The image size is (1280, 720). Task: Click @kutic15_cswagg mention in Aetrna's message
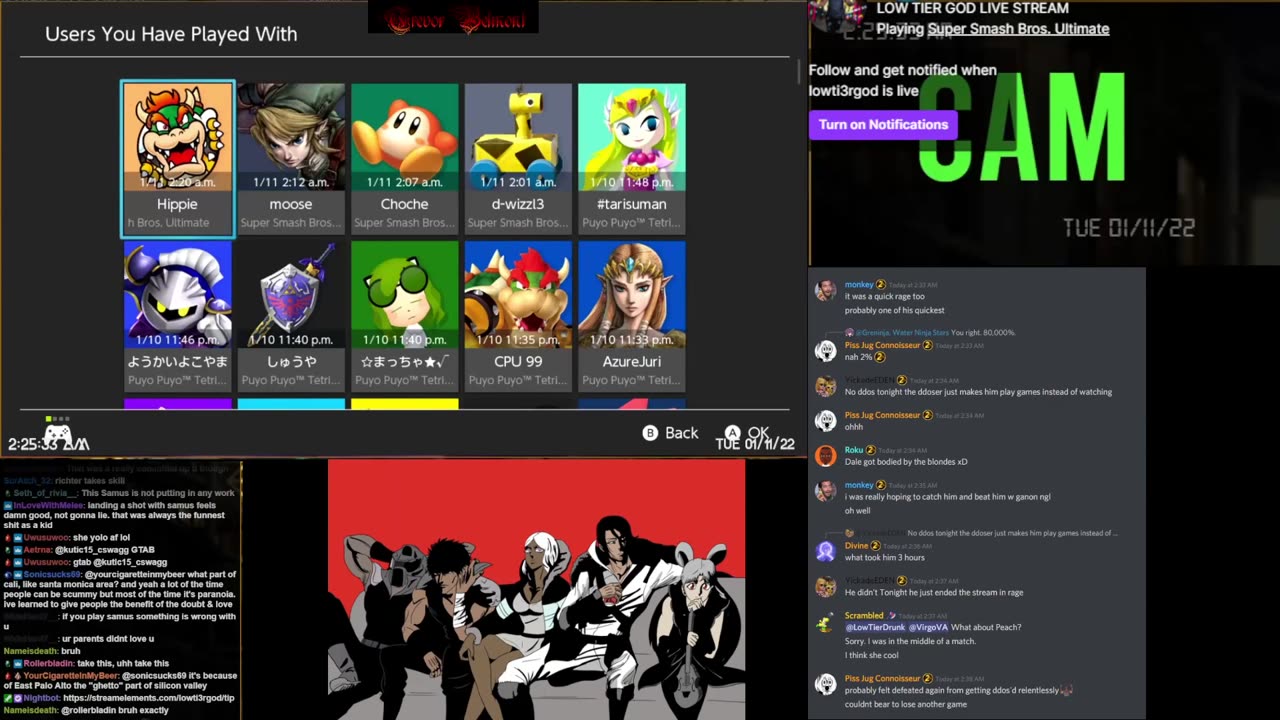click(x=90, y=550)
